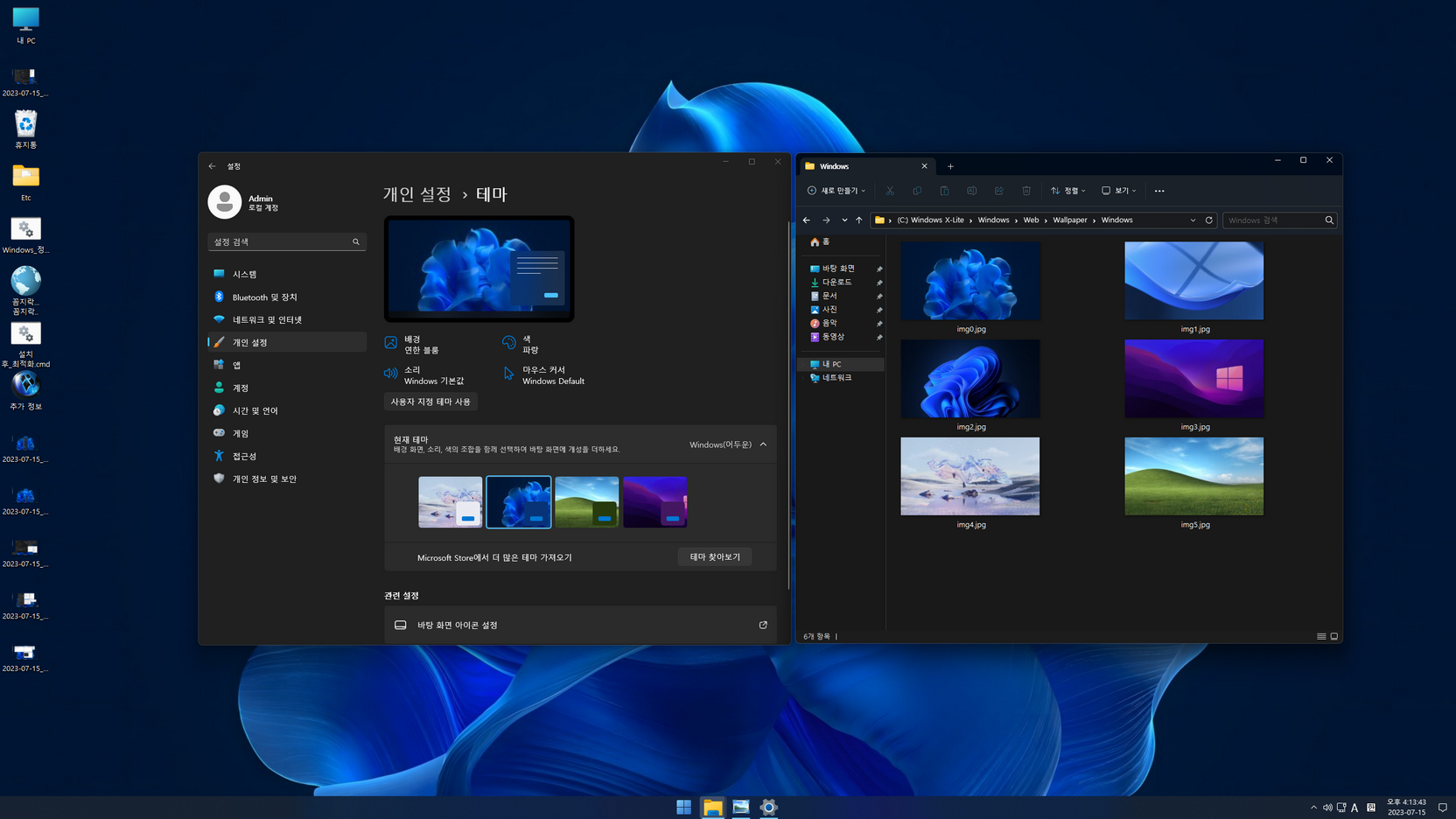Open the 소리 sound setting link
The width and height of the screenshot is (1456, 819).
tap(424, 375)
